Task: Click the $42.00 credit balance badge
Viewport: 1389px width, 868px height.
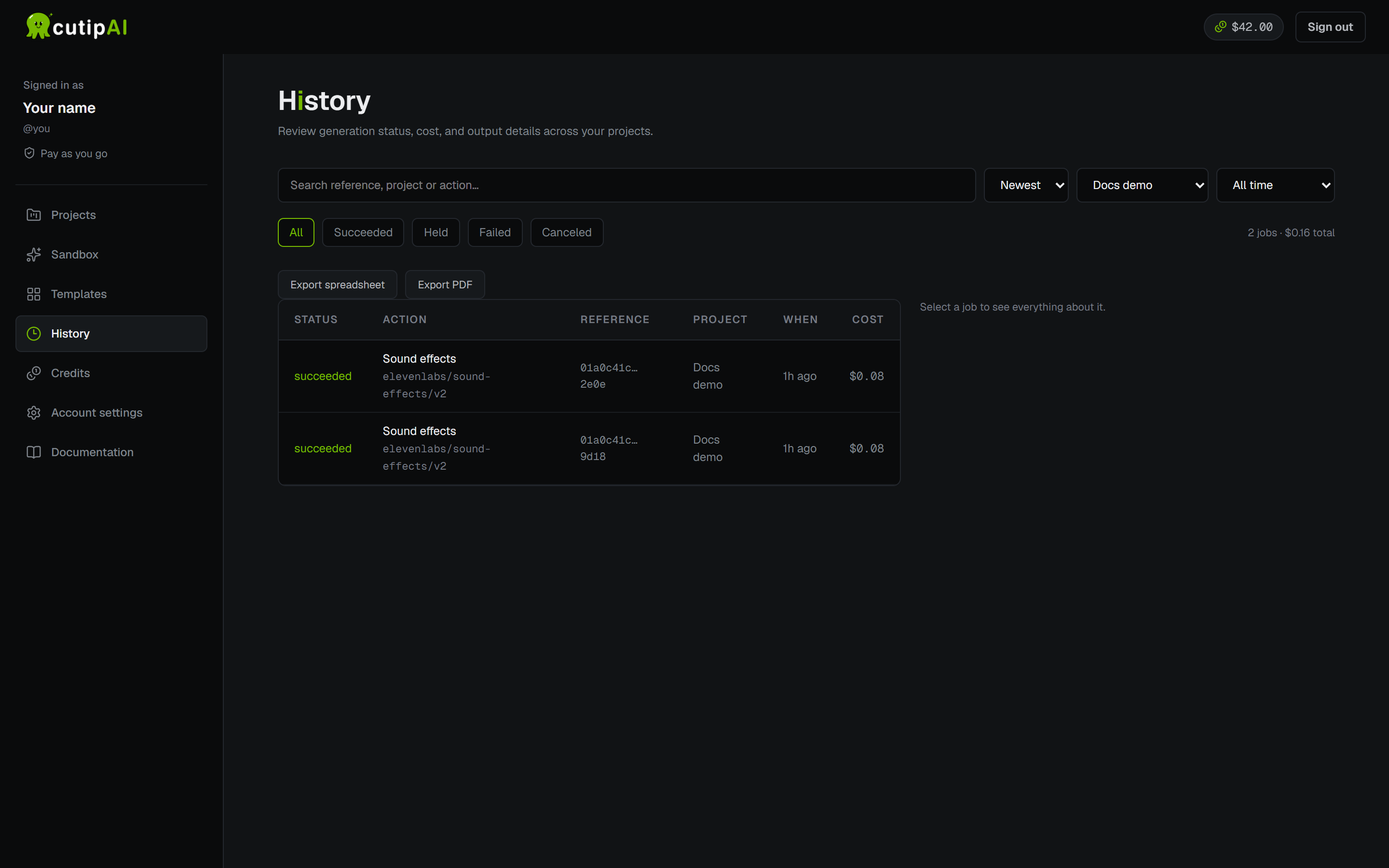Action: 1243,27
